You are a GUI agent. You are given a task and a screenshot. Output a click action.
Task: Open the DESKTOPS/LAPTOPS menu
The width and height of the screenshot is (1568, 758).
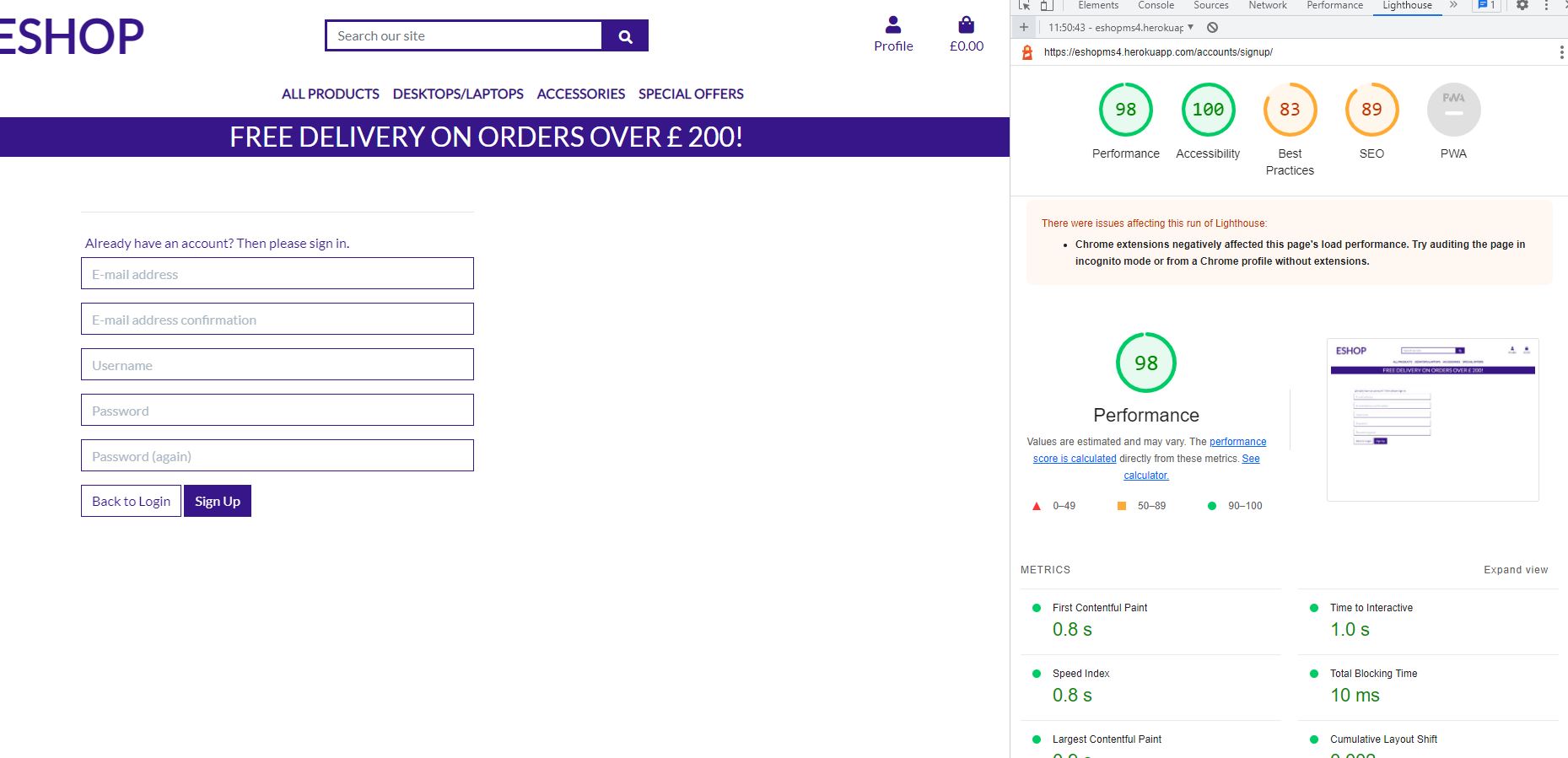458,94
